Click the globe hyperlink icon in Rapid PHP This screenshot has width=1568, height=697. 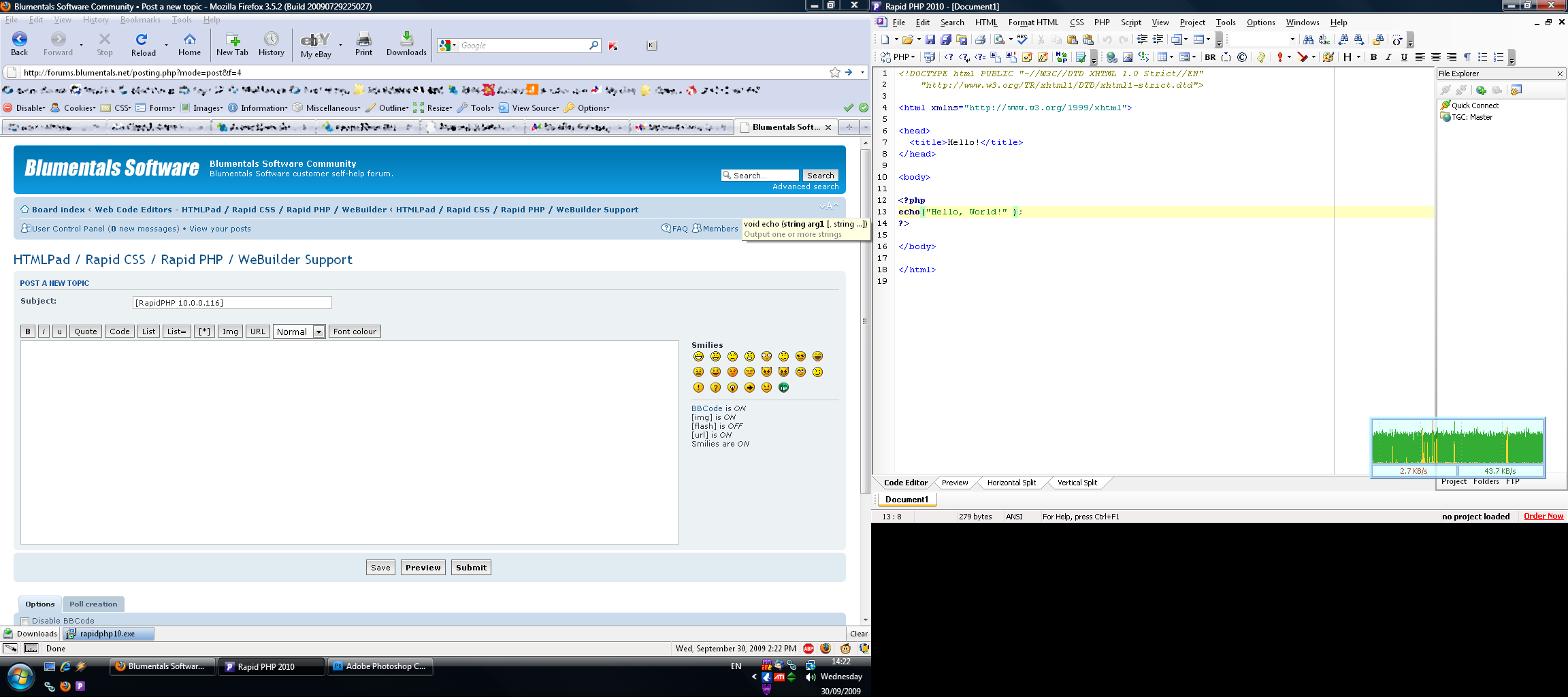1111,57
